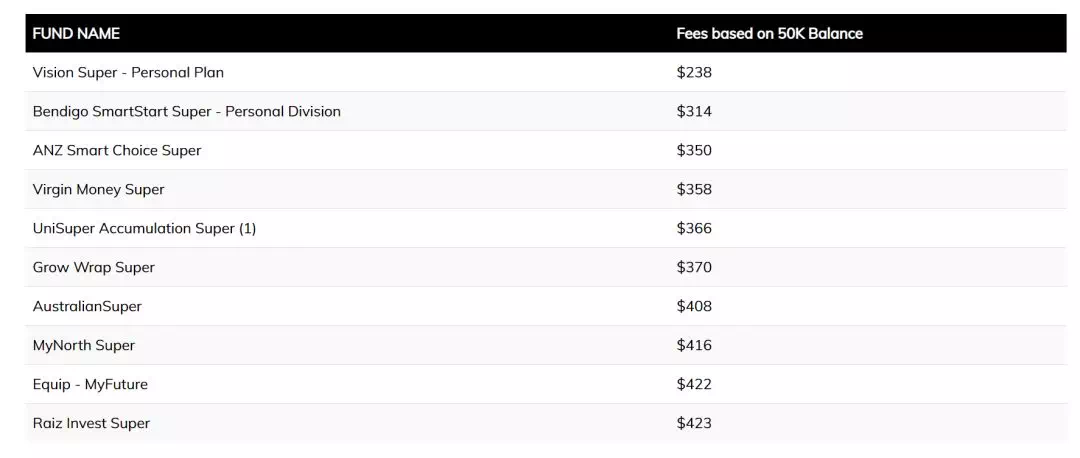Image resolution: width=1080 pixels, height=458 pixels.
Task: Click Grow Wrap Super fund name
Action: [x=94, y=267]
